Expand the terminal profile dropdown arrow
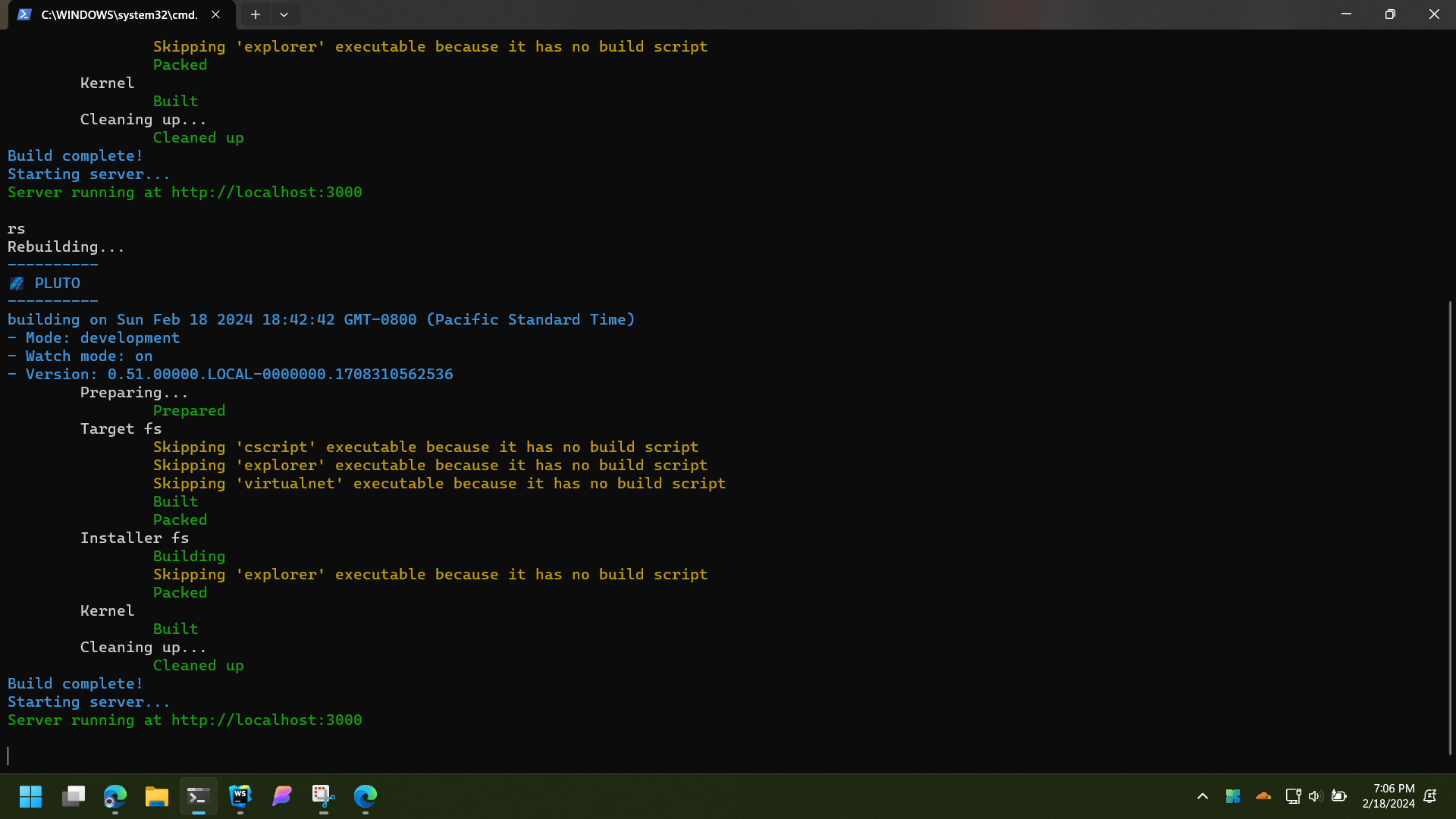1456x819 pixels. [x=284, y=14]
